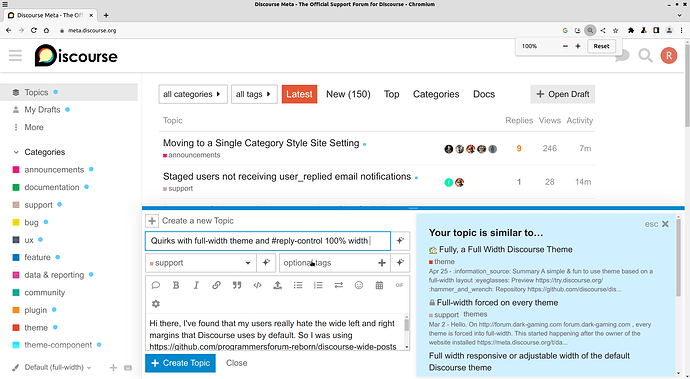The height and width of the screenshot is (379, 690).
Task: Decrease browser zoom with minus
Action: tap(565, 46)
